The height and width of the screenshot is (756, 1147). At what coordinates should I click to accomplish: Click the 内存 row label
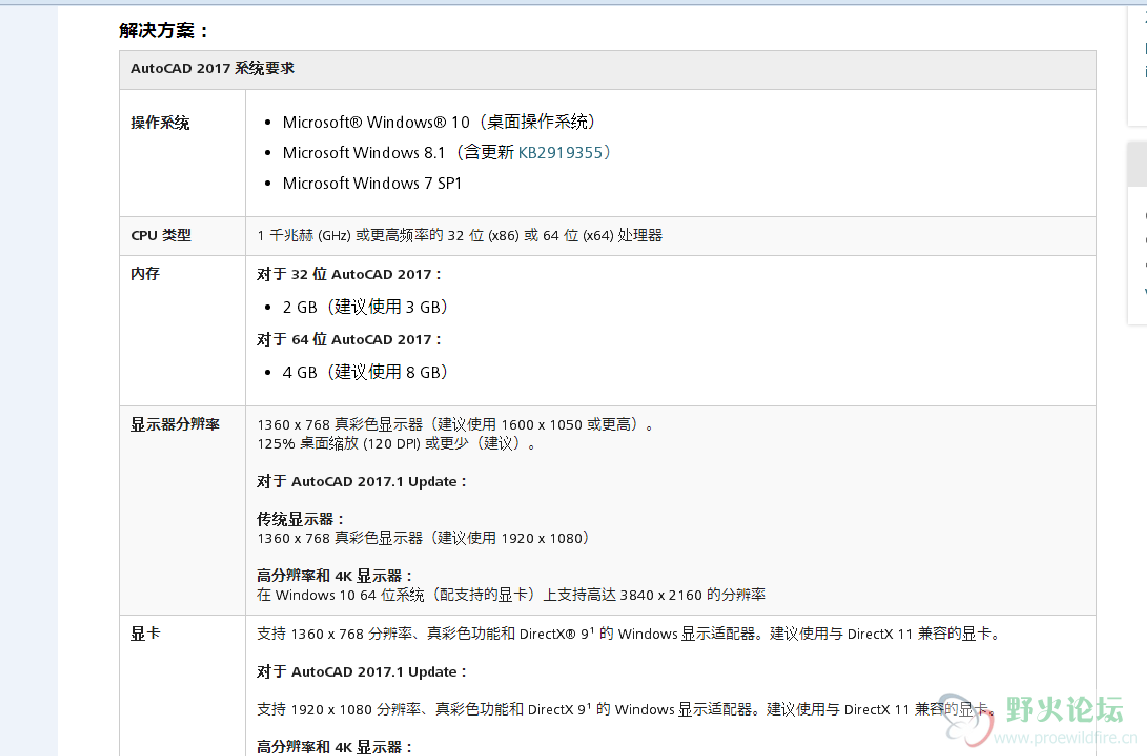(146, 274)
